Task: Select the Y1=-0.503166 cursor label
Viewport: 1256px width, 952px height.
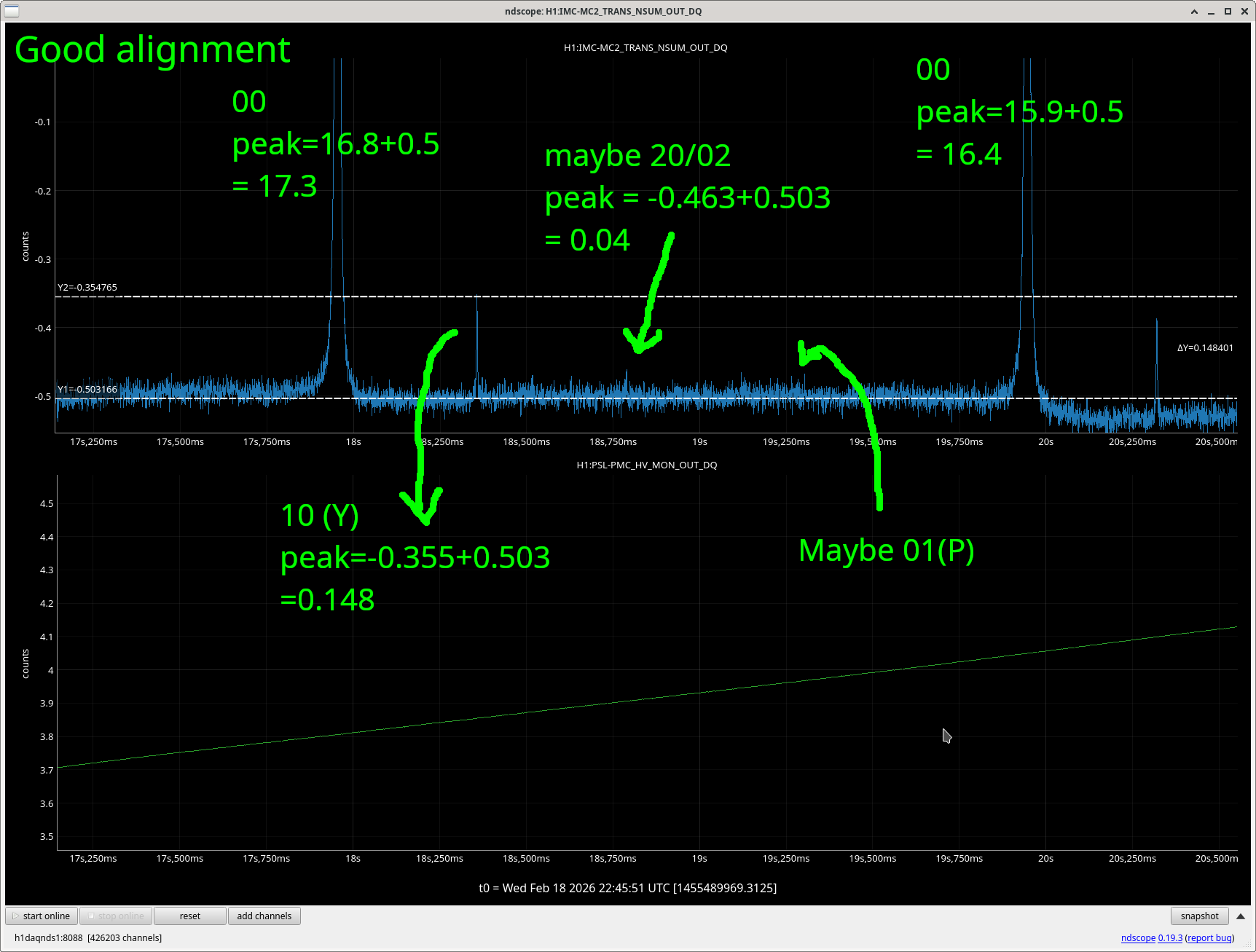Action: 87,389
